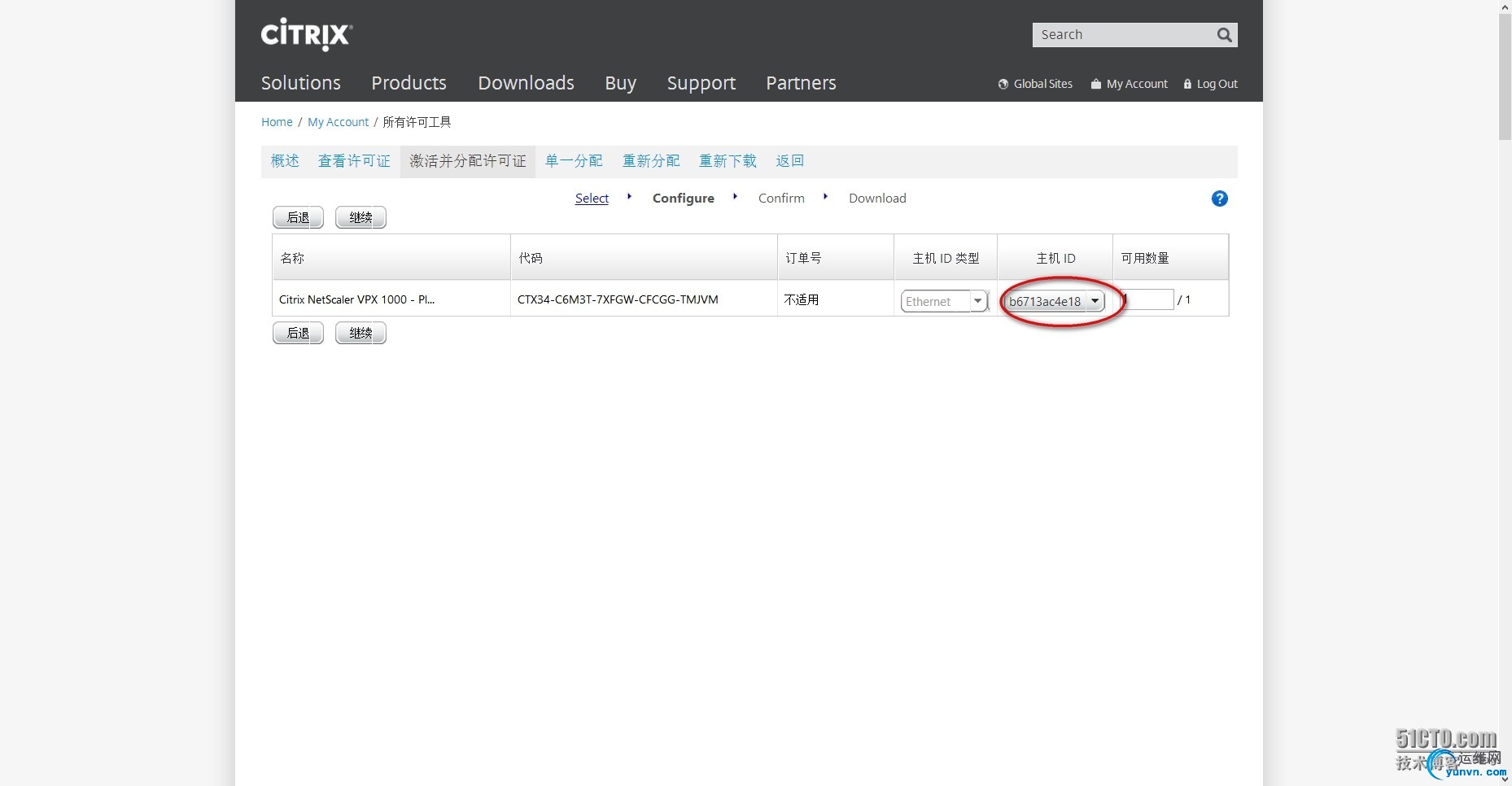Switch to the 返回 tab
This screenshot has height=786, width=1512.
click(x=789, y=161)
